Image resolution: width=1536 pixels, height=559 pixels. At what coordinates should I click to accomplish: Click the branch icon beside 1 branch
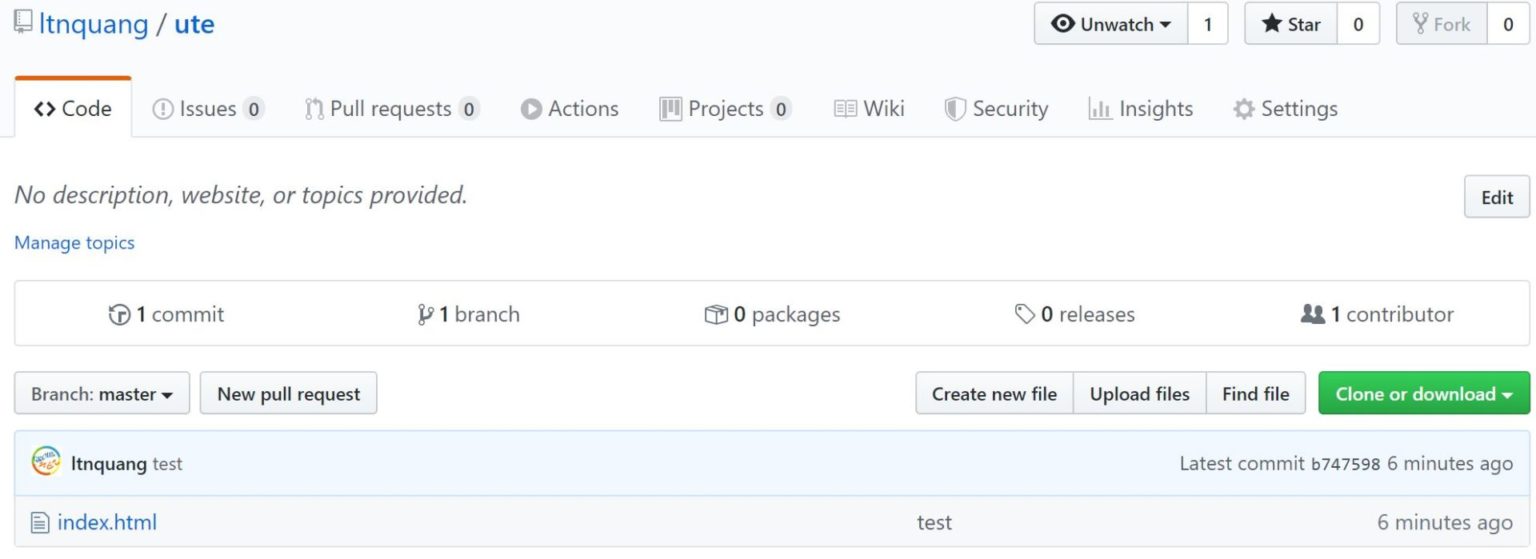tap(425, 315)
